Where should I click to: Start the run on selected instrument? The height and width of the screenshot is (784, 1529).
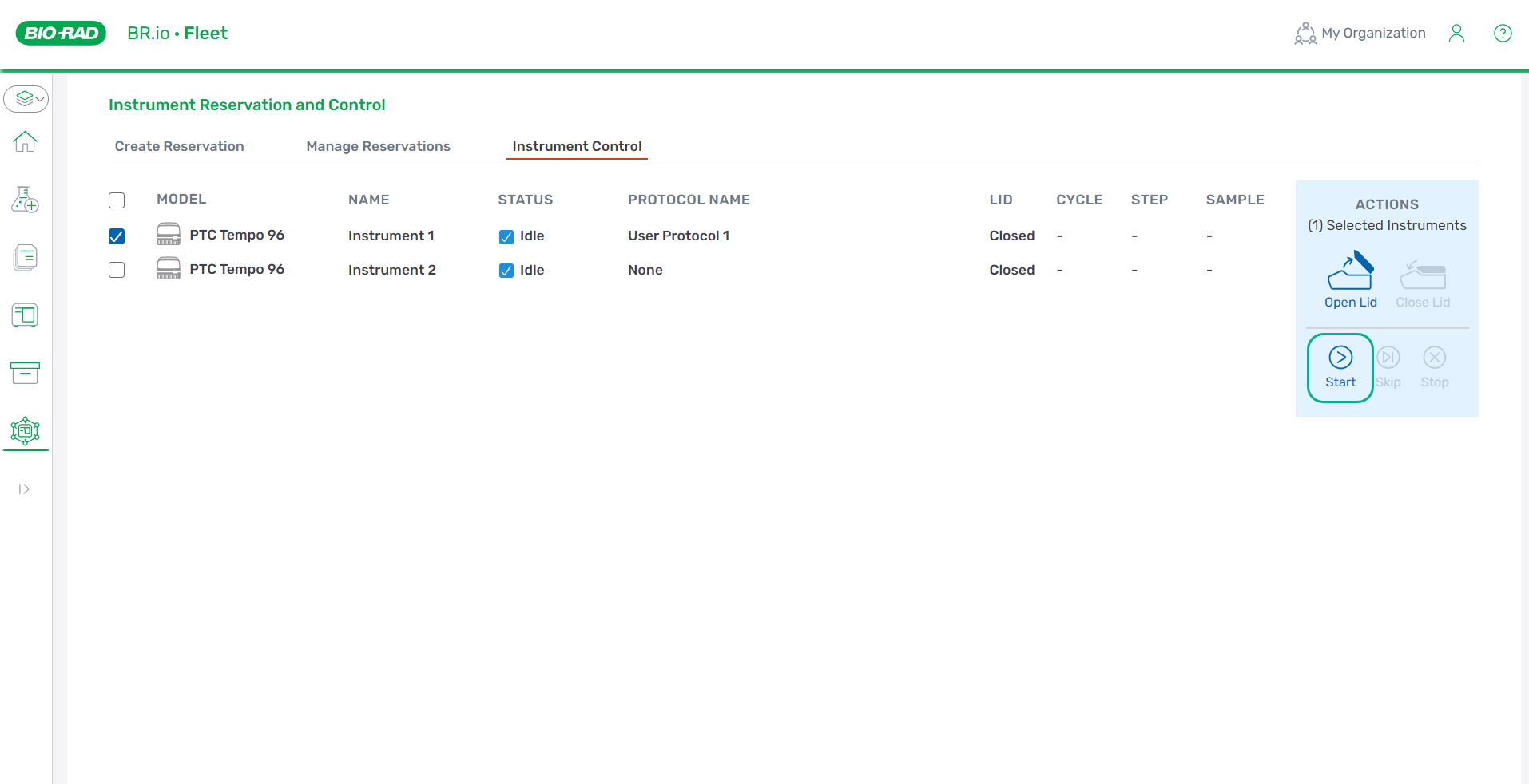[x=1340, y=367]
